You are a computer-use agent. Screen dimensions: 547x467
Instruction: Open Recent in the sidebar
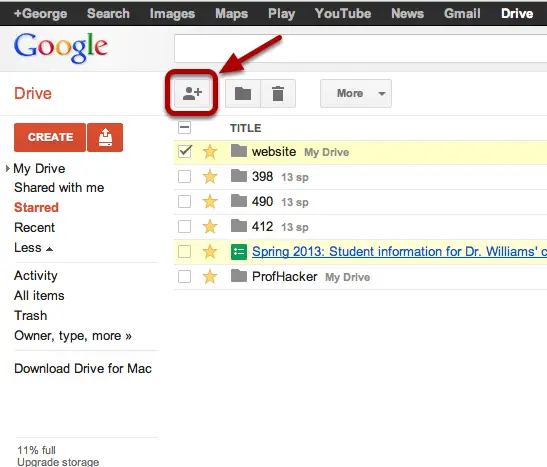(35, 228)
